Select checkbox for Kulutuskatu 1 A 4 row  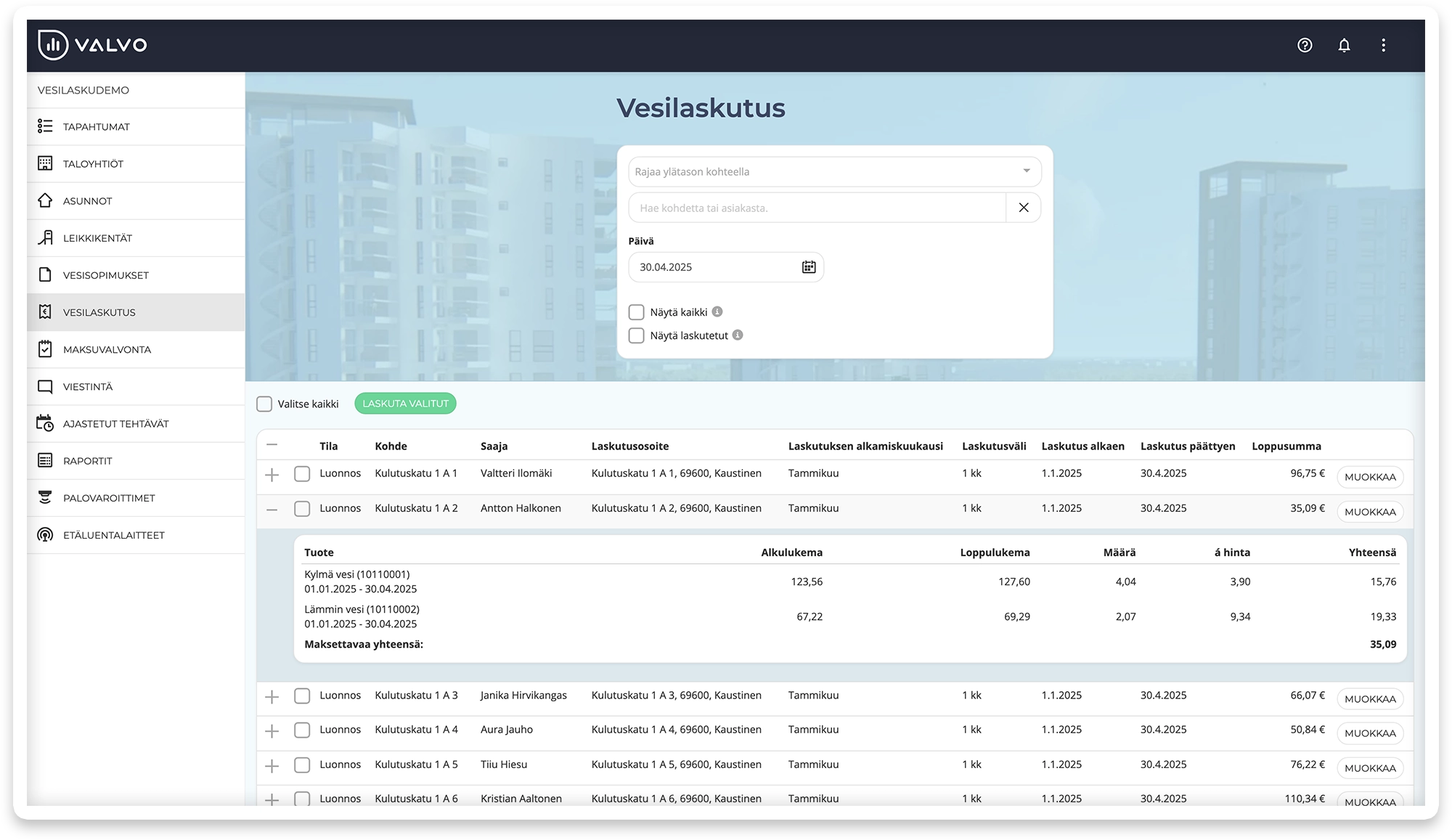[302, 730]
